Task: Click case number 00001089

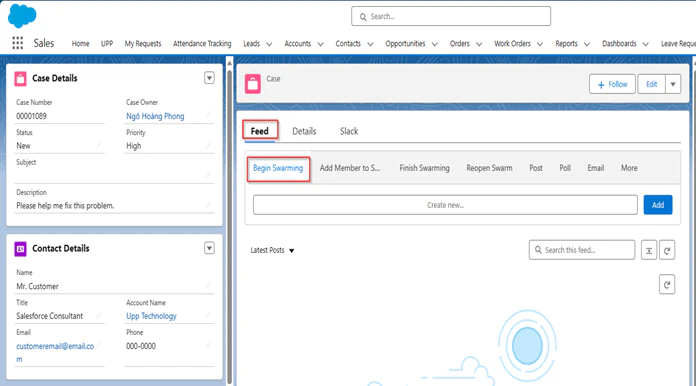Action: pos(32,116)
